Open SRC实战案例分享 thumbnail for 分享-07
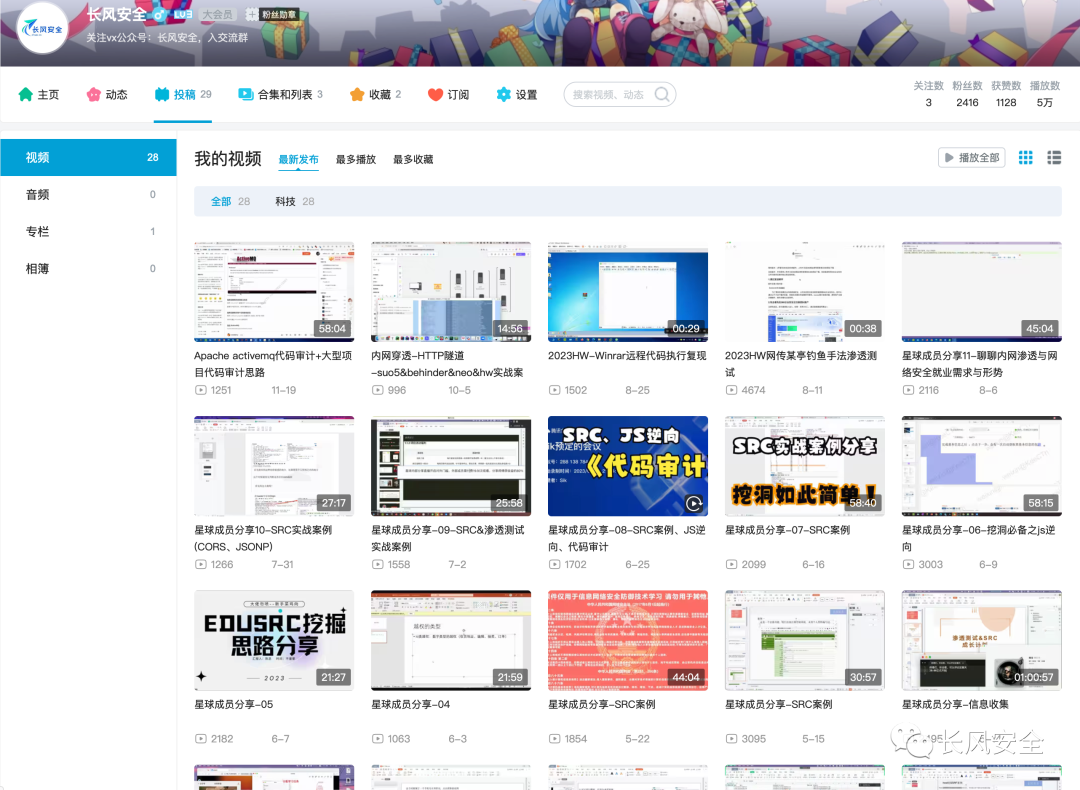1080x790 pixels. 805,466
